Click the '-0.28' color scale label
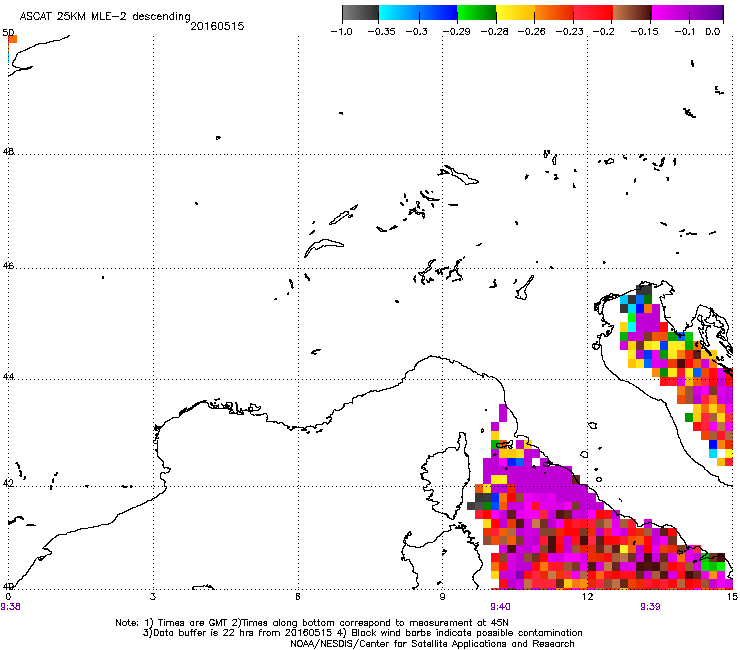Viewport: 740px width, 650px height. [x=495, y=32]
